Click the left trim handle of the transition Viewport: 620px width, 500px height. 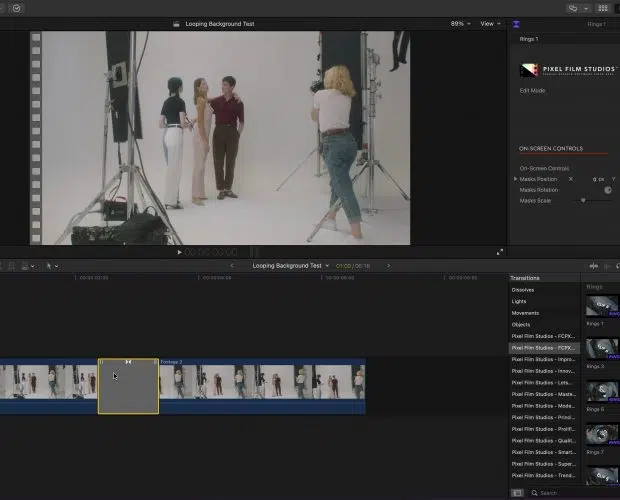101,362
